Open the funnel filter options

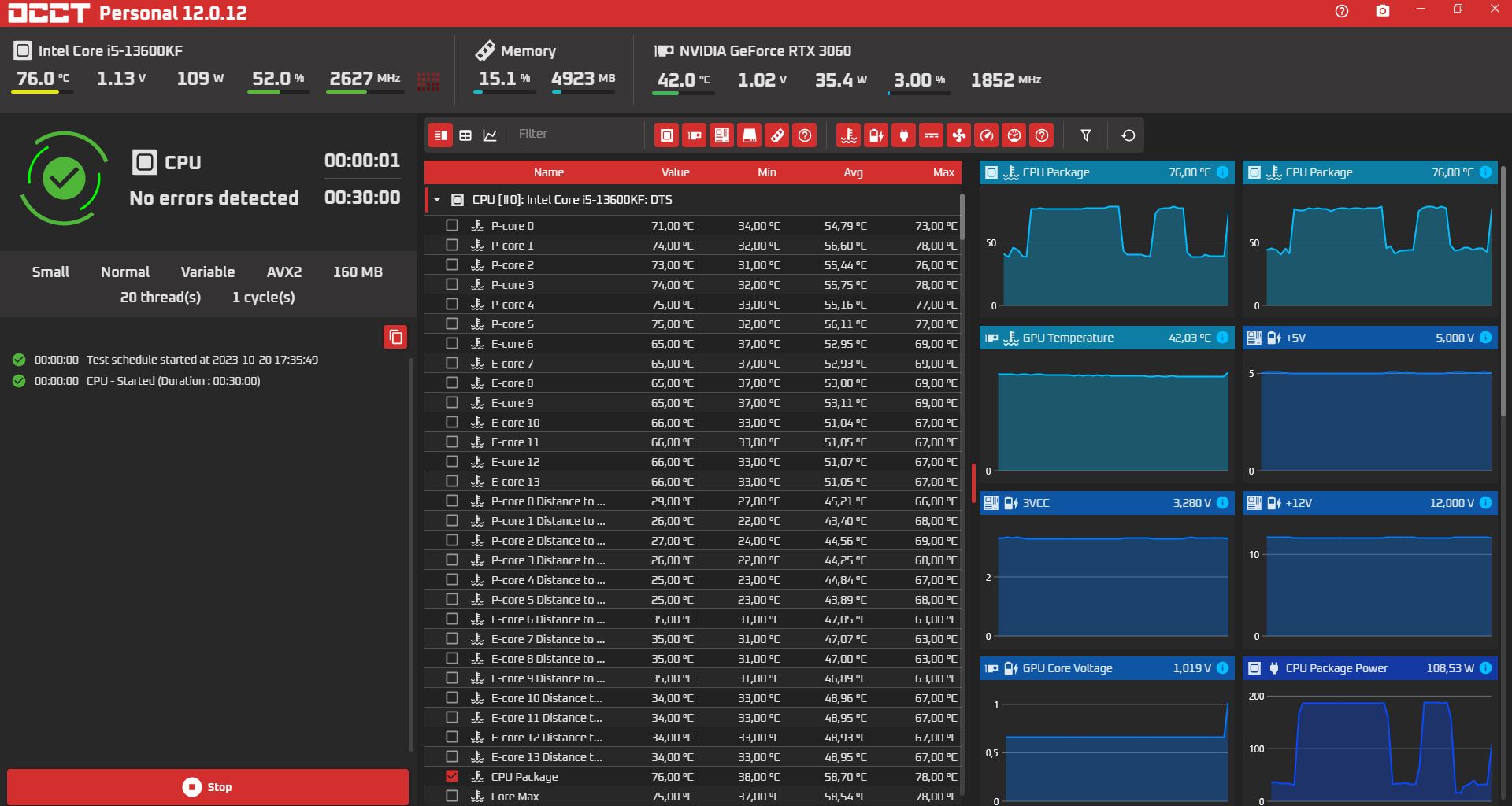[x=1086, y=135]
